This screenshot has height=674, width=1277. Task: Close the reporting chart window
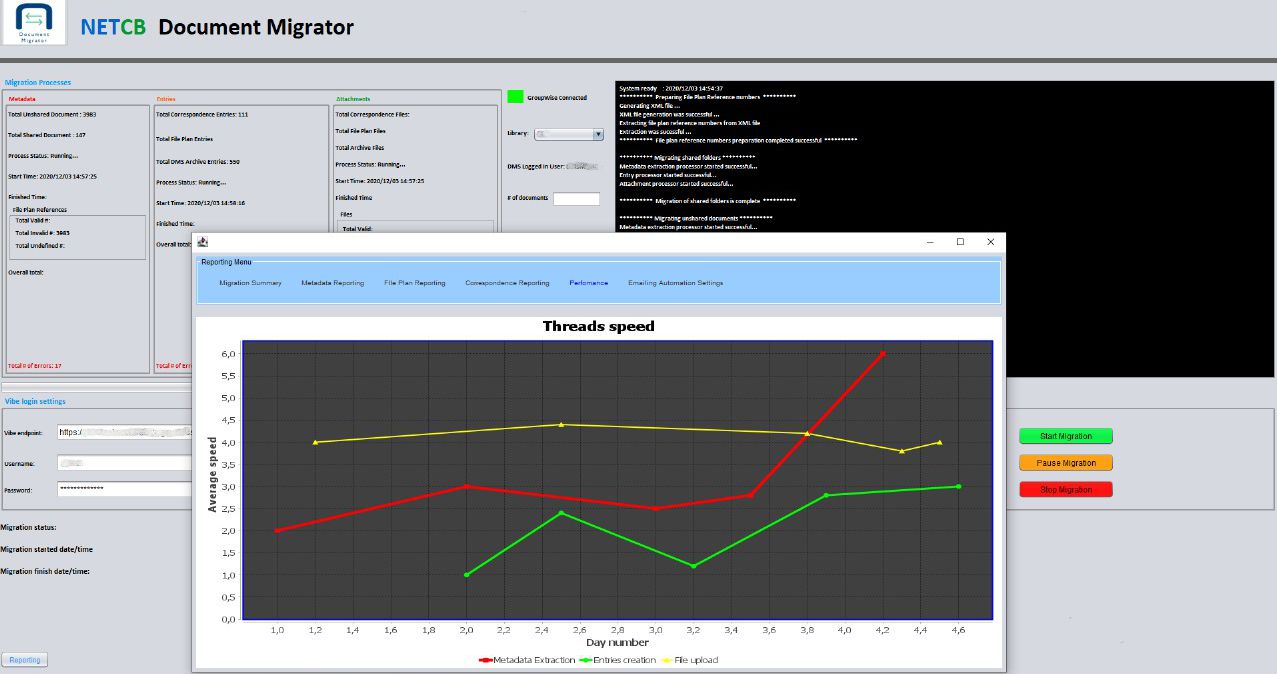(990, 242)
